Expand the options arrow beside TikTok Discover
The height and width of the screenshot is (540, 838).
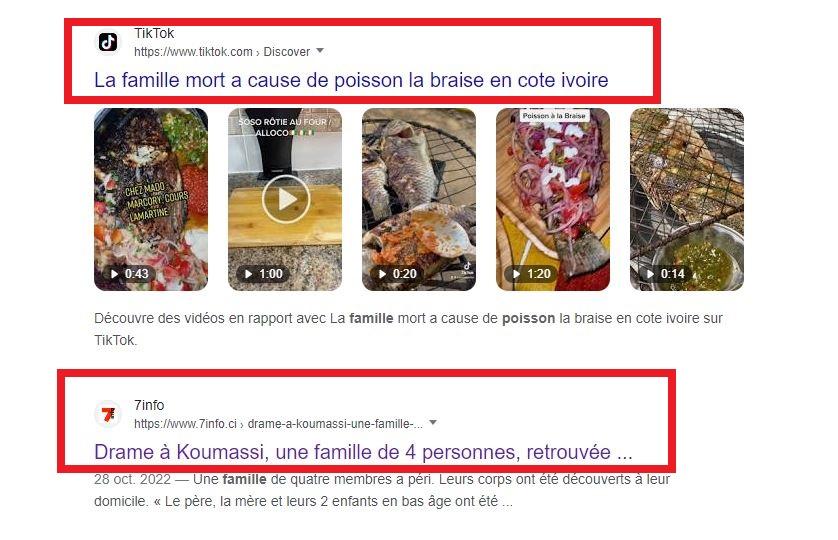point(320,51)
